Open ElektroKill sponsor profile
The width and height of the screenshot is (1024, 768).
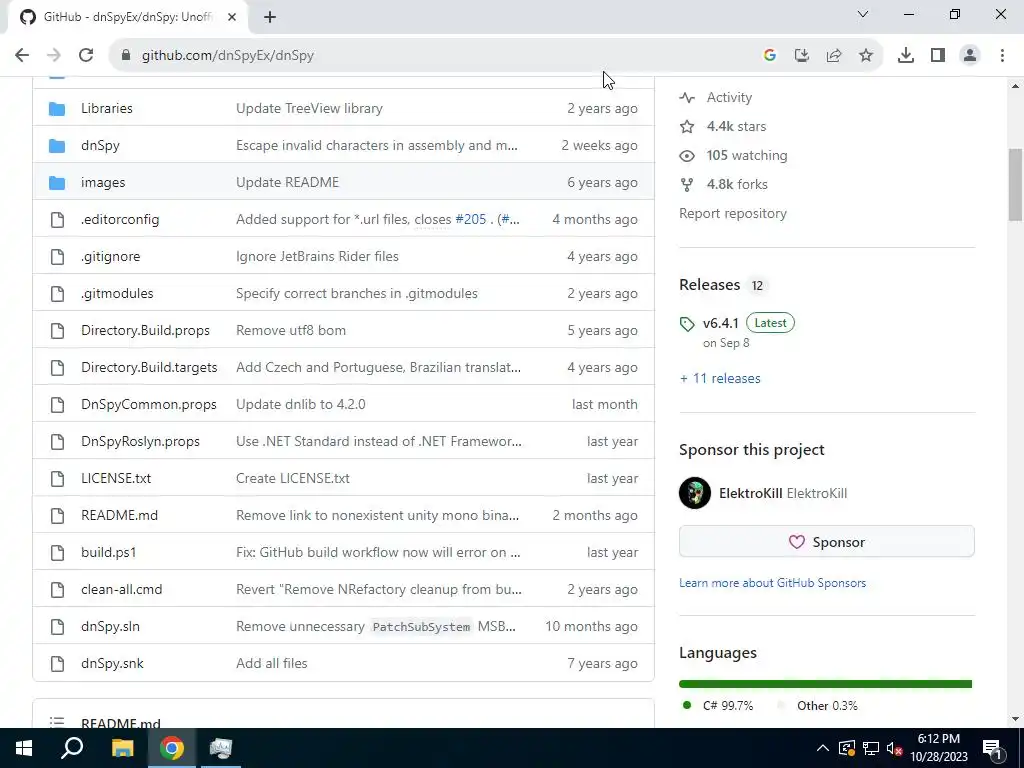point(782,493)
